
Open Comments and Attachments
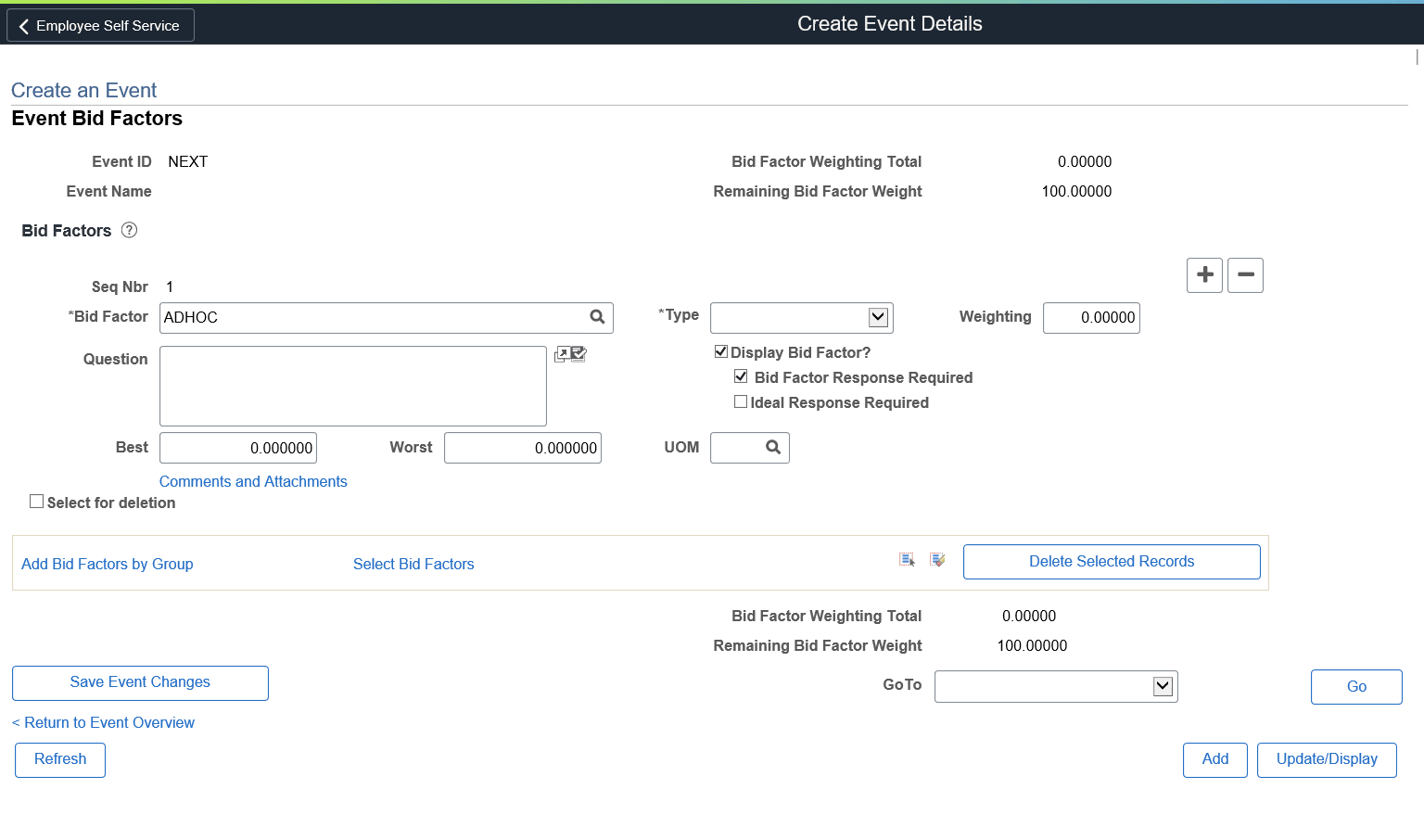(252, 481)
